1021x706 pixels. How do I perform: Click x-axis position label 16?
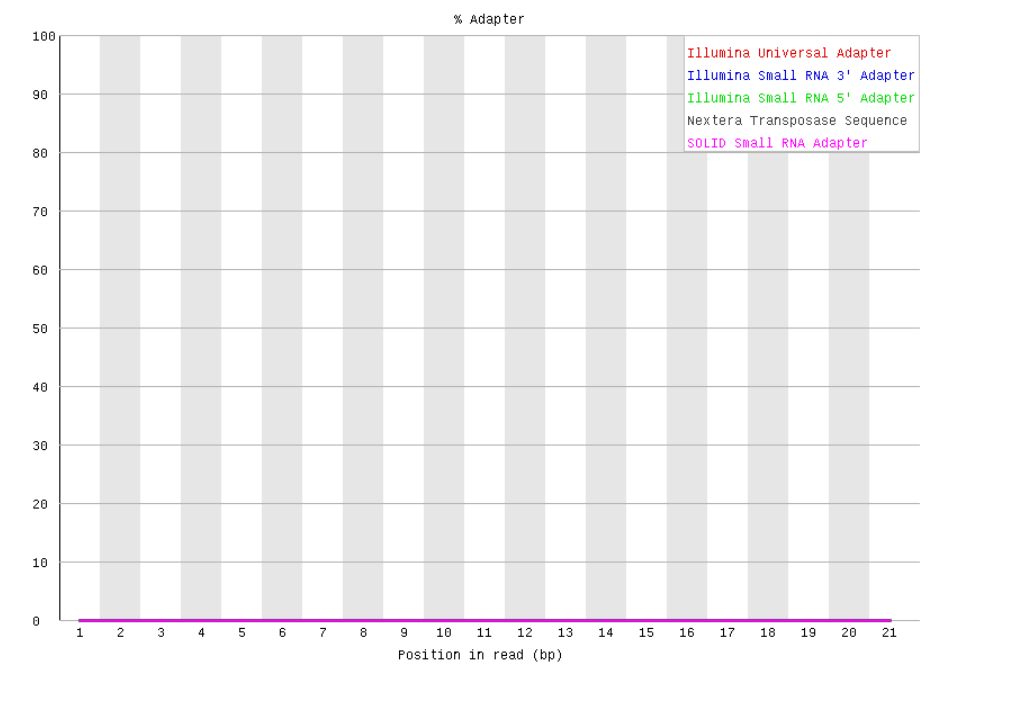pyautogui.click(x=686, y=632)
